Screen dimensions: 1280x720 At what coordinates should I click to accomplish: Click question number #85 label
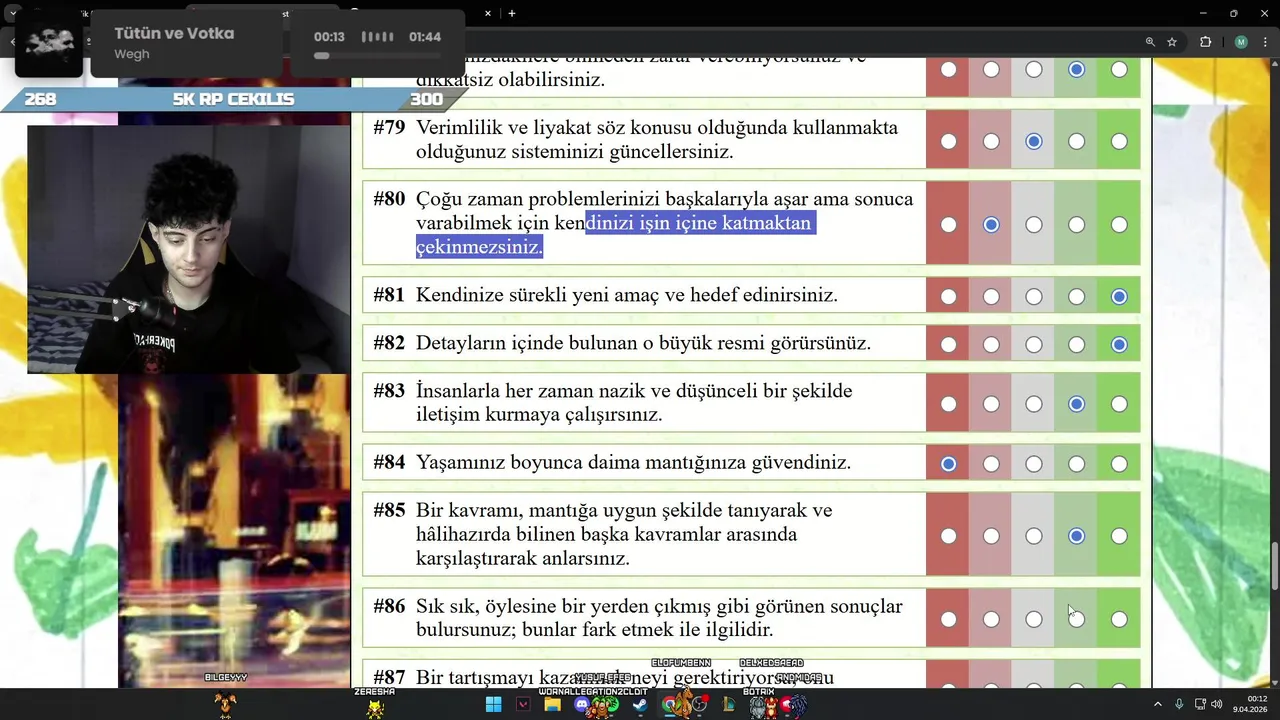389,511
